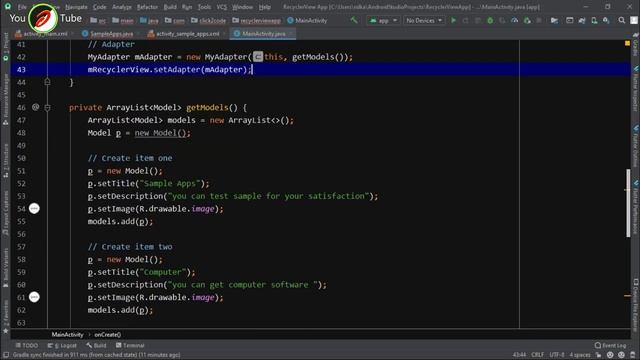Click the Favorites star icon in left sidebar
The image size is (640, 360).
click(5, 331)
